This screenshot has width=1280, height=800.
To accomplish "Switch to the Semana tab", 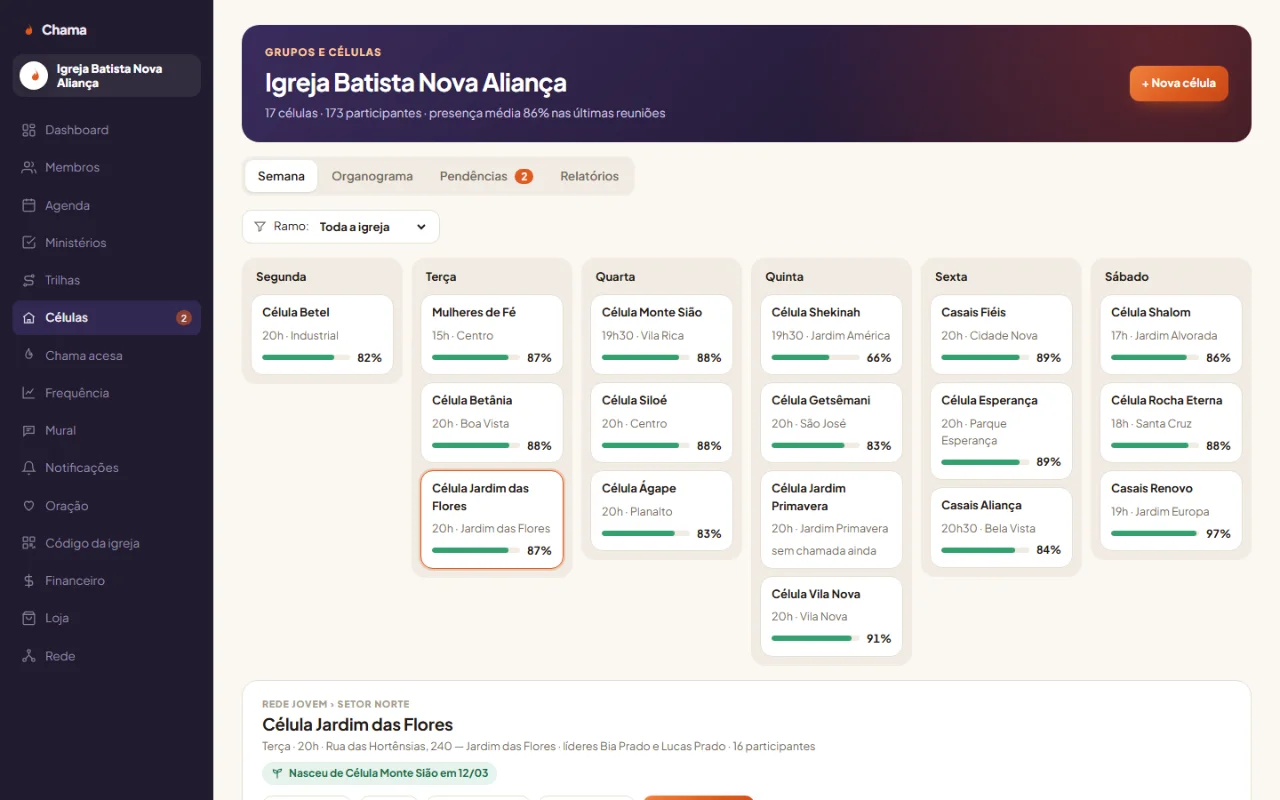I will (x=281, y=176).
